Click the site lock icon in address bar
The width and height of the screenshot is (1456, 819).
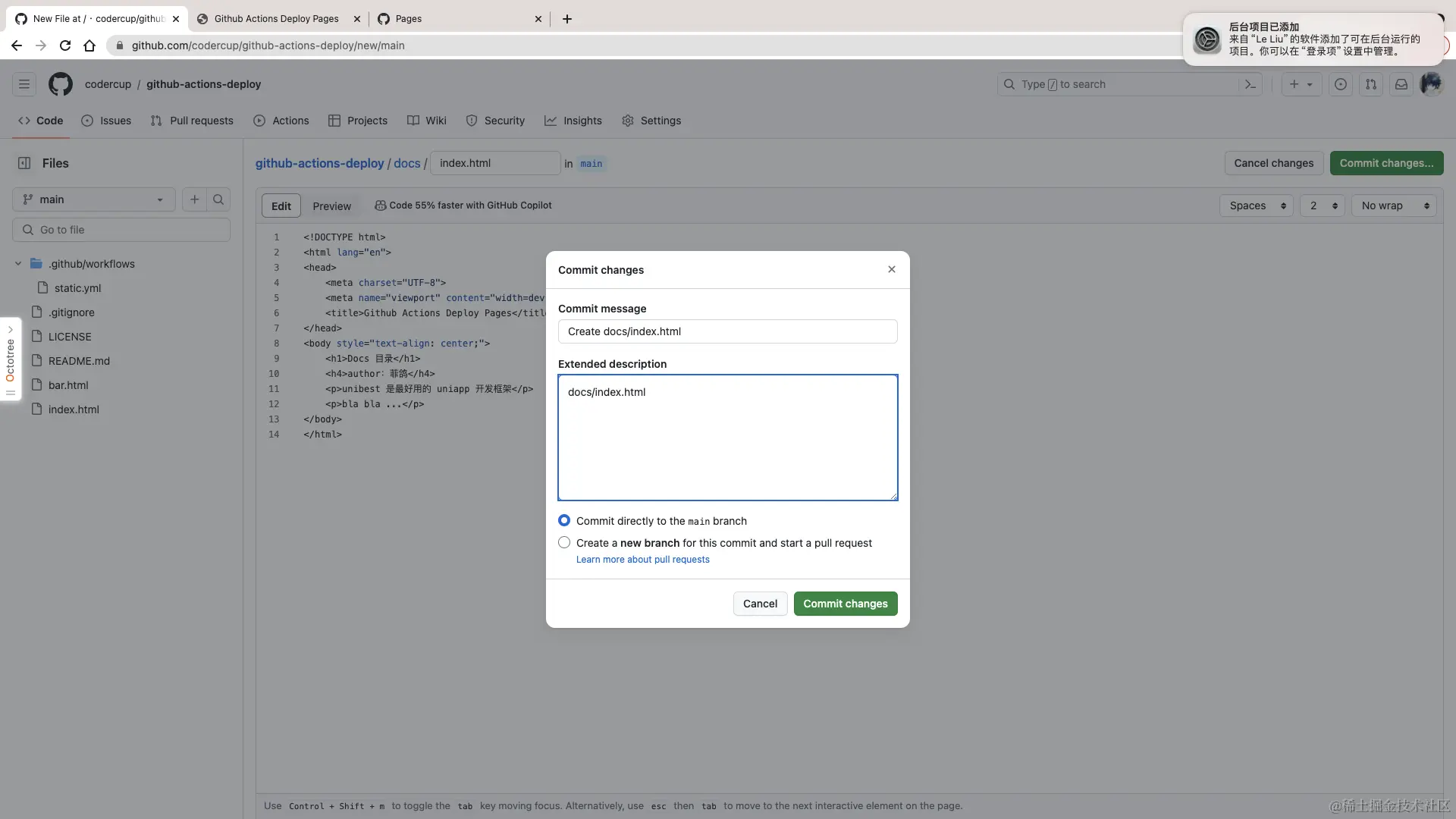[x=119, y=45]
